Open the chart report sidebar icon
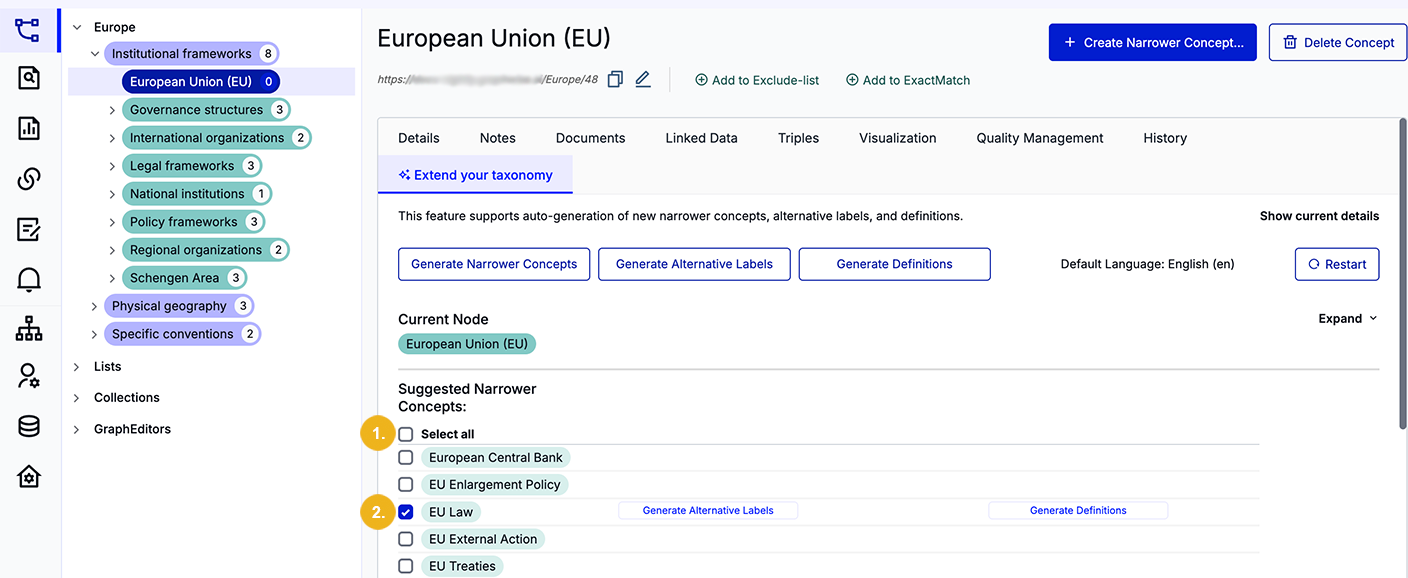1408x578 pixels. pyautogui.click(x=28, y=128)
